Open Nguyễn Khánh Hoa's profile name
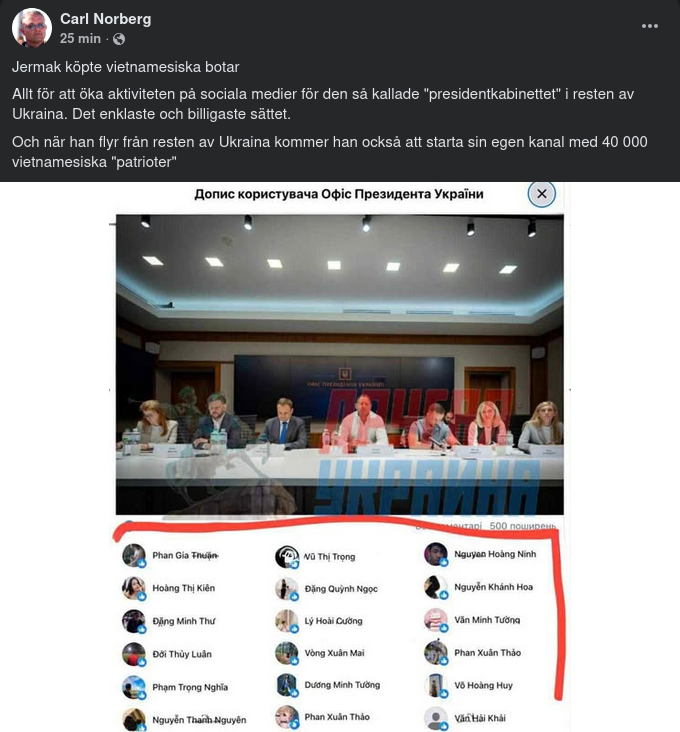 (493, 587)
